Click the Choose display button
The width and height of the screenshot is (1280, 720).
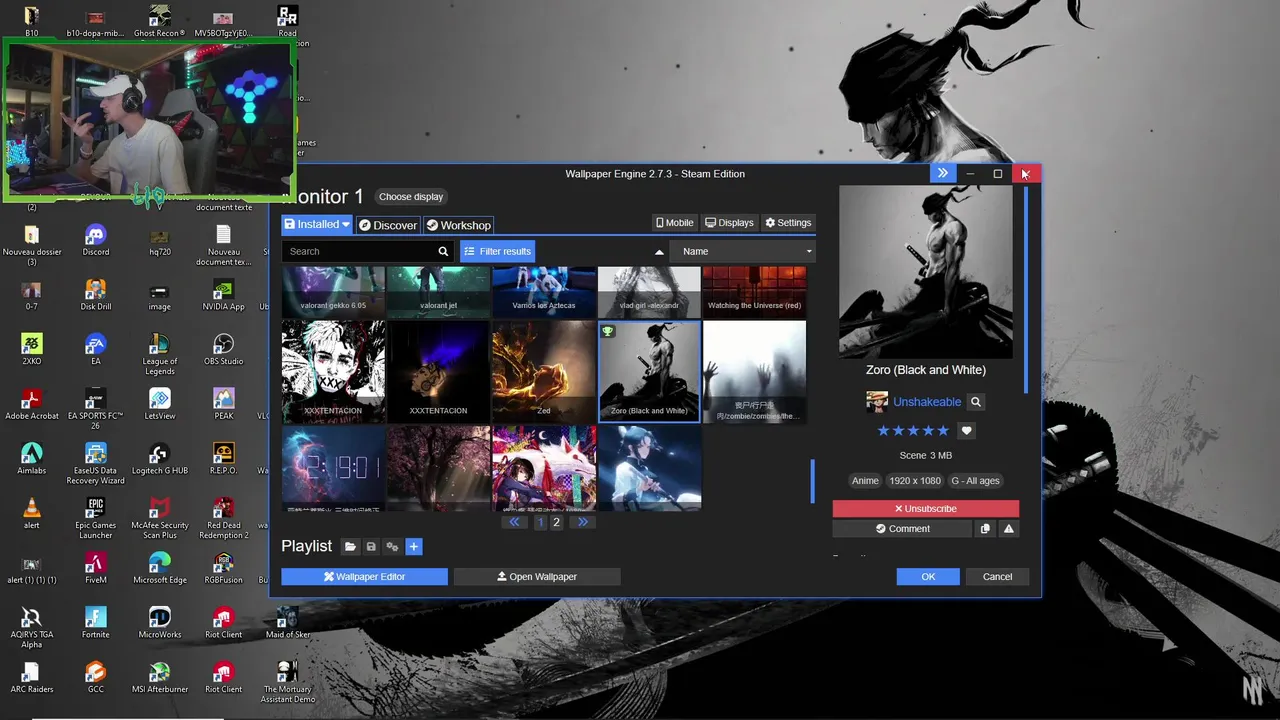click(x=411, y=197)
